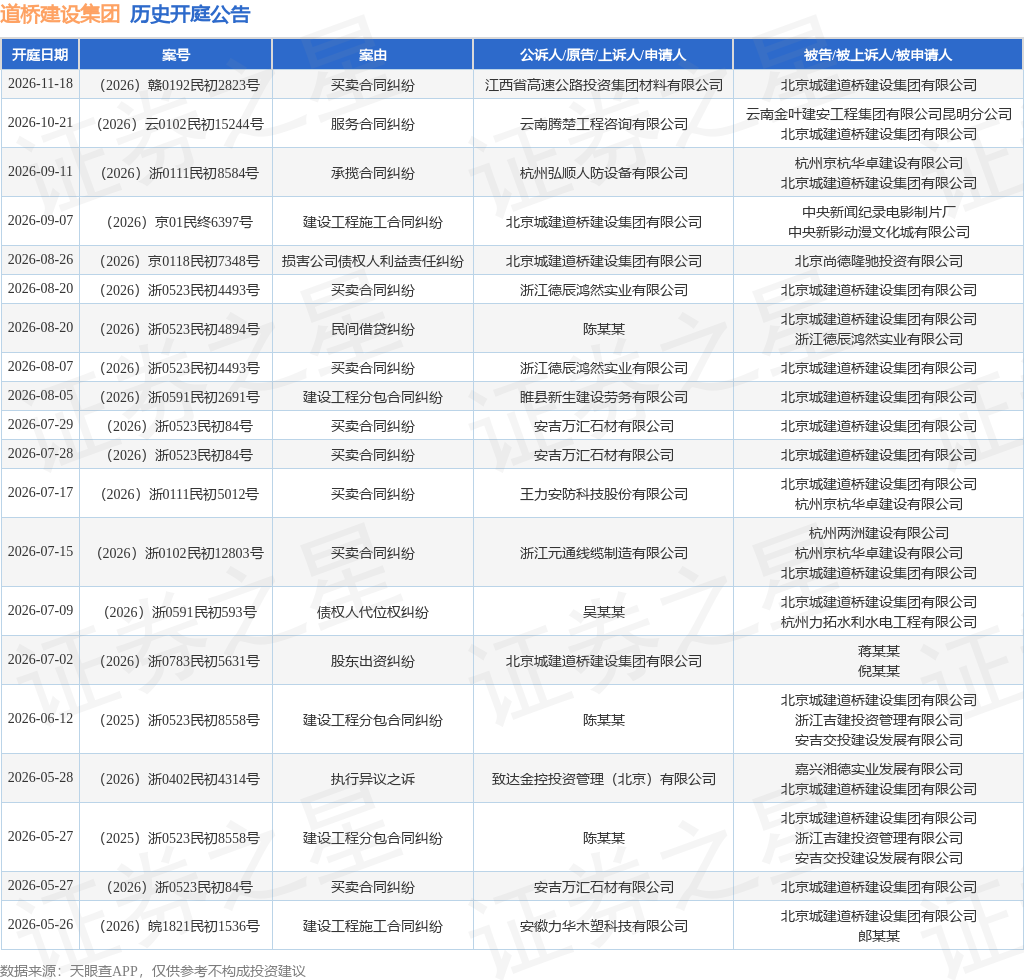Click defendant 杭州力拓水利水电工程有限公司

[878, 622]
